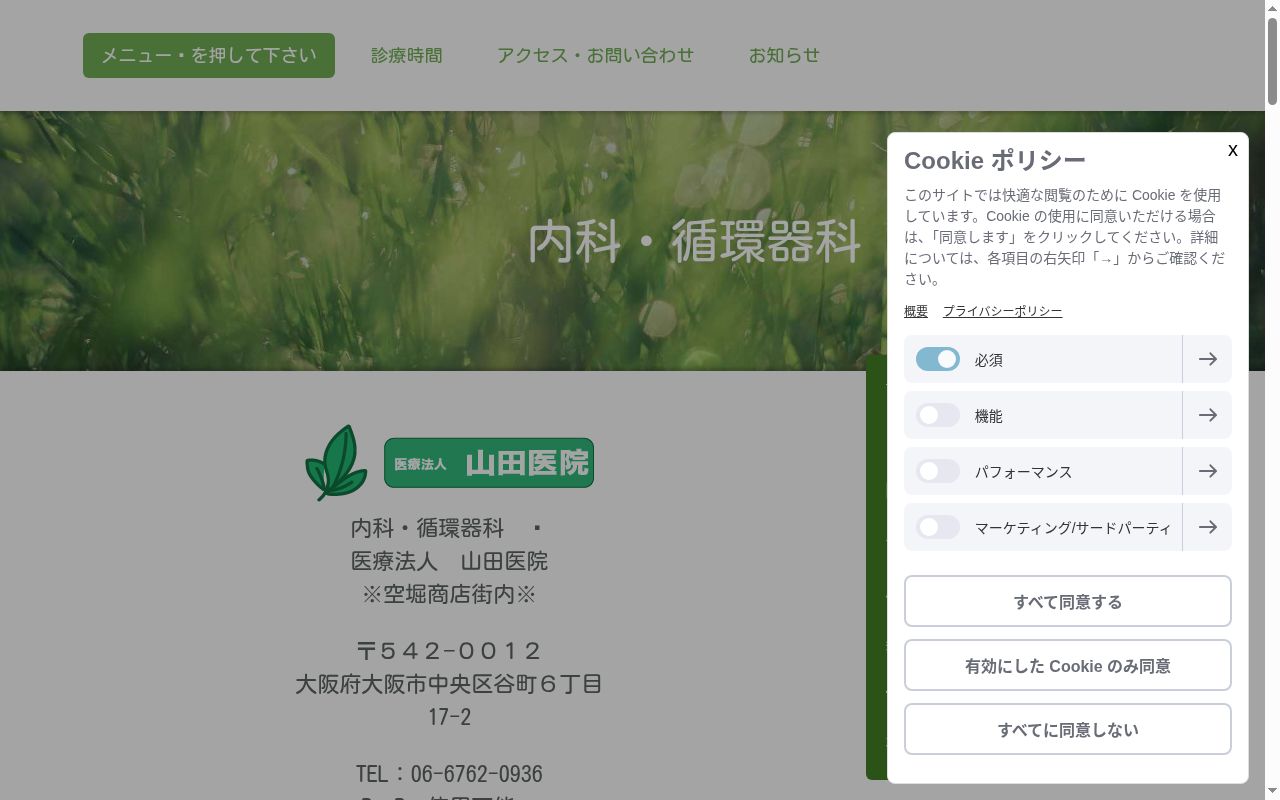Click the 必須 category label

point(989,360)
